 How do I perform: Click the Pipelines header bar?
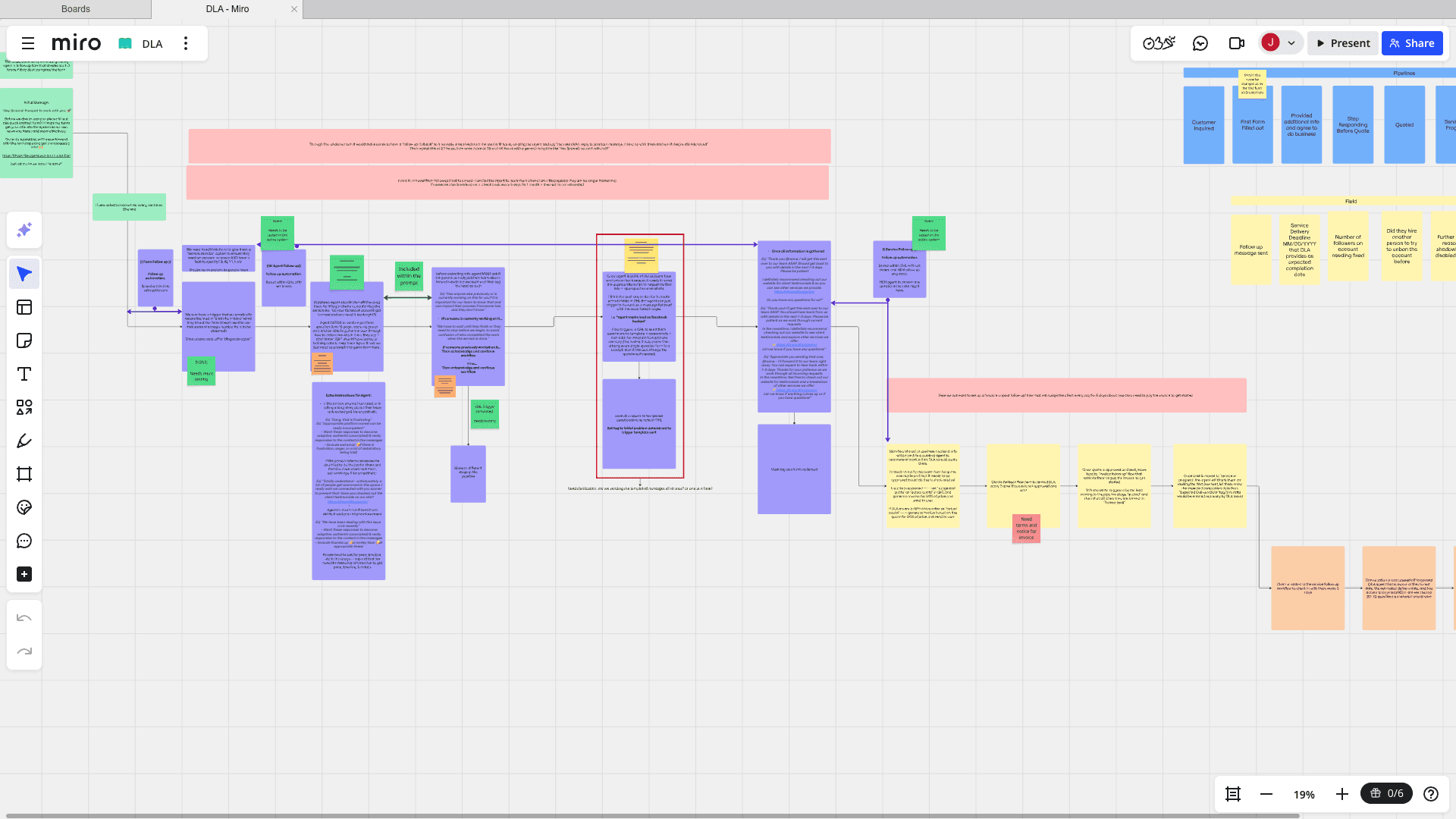click(x=1319, y=74)
